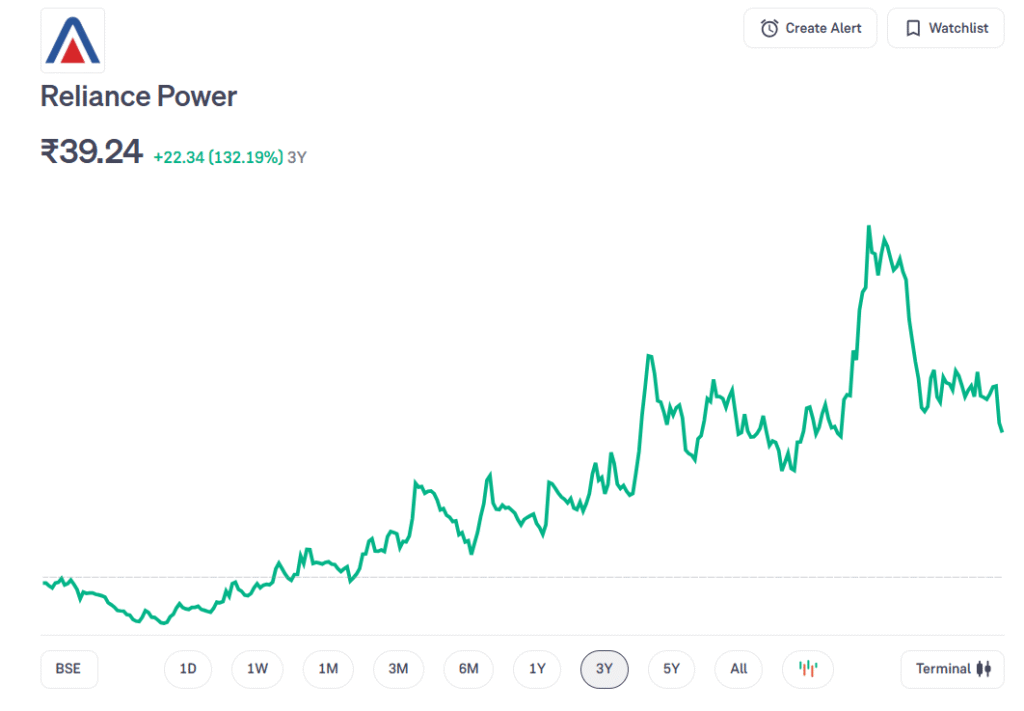Viewport: 1024px width, 711px height.
Task: Switch to the 1D time range
Action: [188, 669]
